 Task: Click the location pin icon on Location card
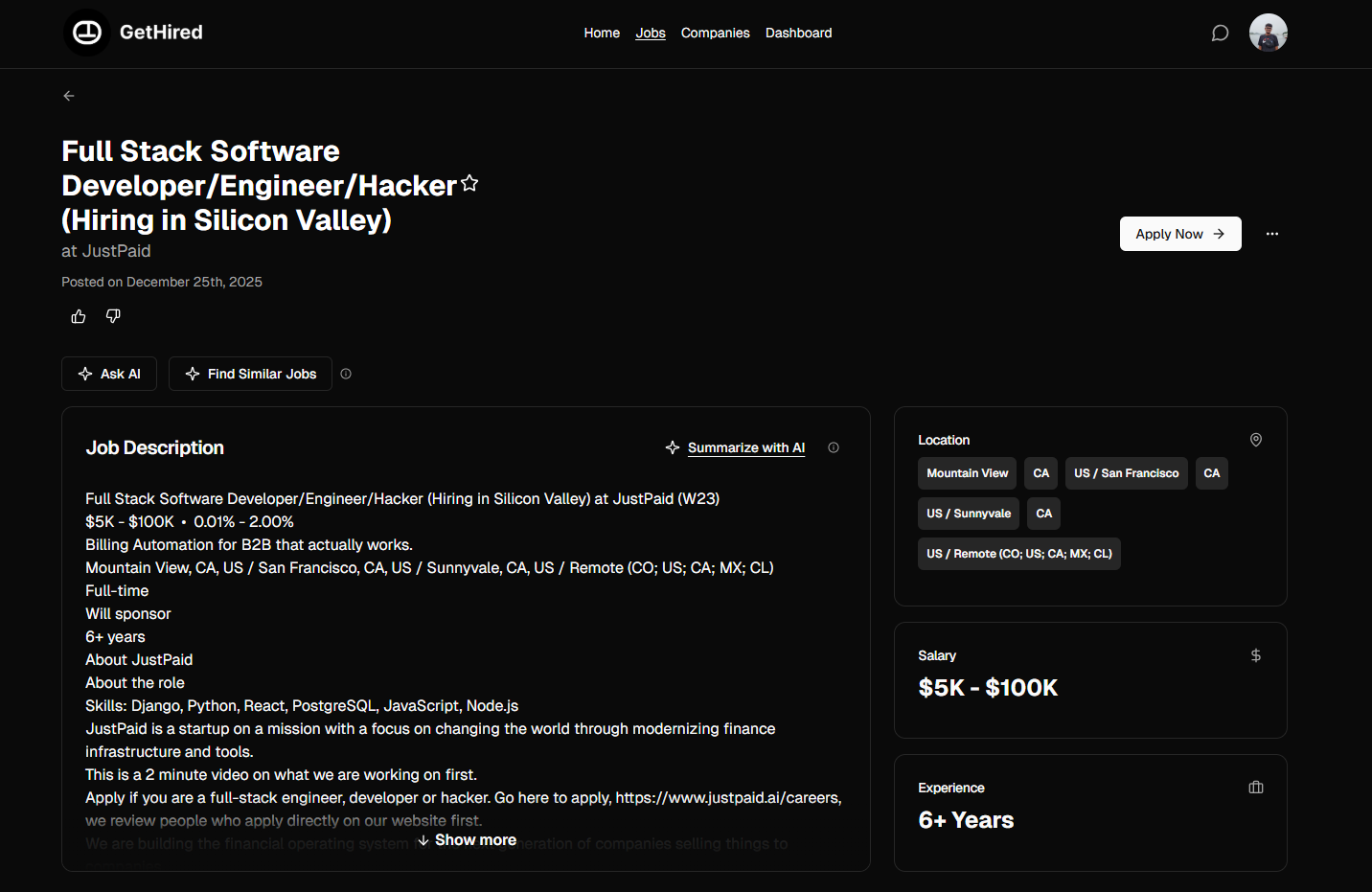(1255, 439)
